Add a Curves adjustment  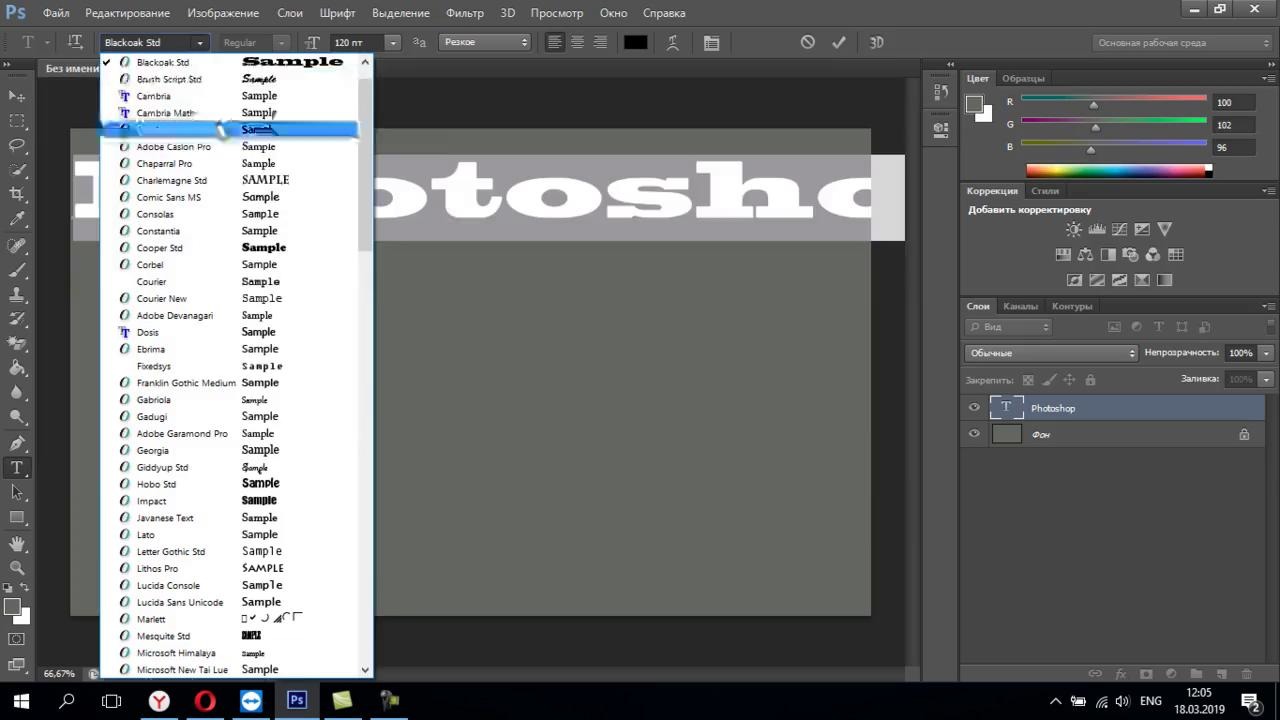pyautogui.click(x=1120, y=229)
